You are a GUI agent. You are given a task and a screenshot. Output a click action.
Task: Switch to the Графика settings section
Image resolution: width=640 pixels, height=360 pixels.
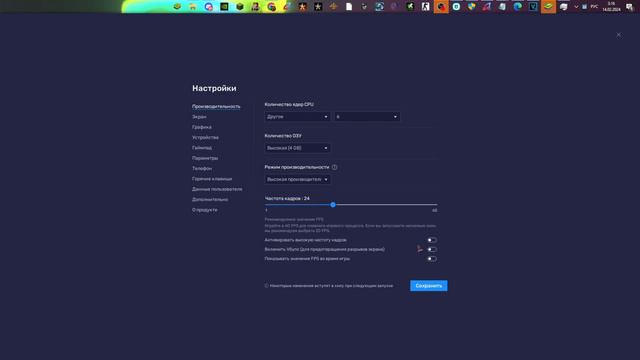[x=202, y=127]
